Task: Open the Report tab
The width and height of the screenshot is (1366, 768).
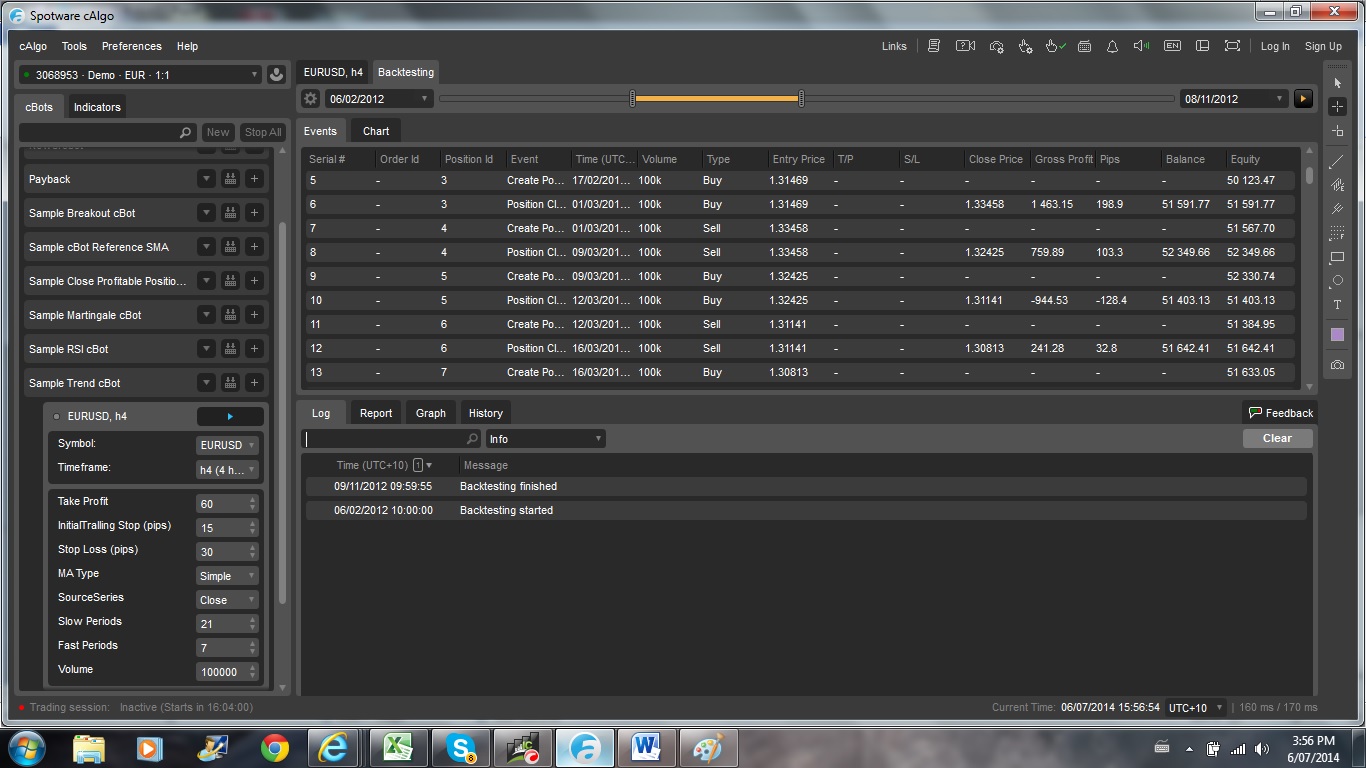Action: [376, 413]
